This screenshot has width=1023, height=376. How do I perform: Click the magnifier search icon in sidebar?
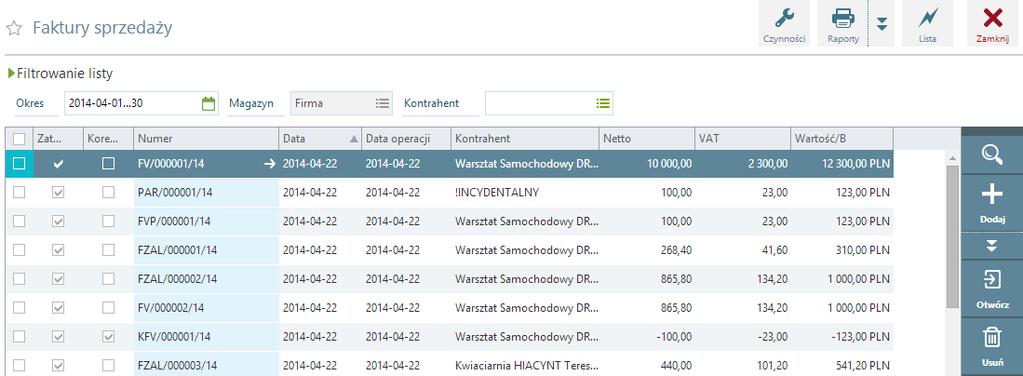(992, 155)
